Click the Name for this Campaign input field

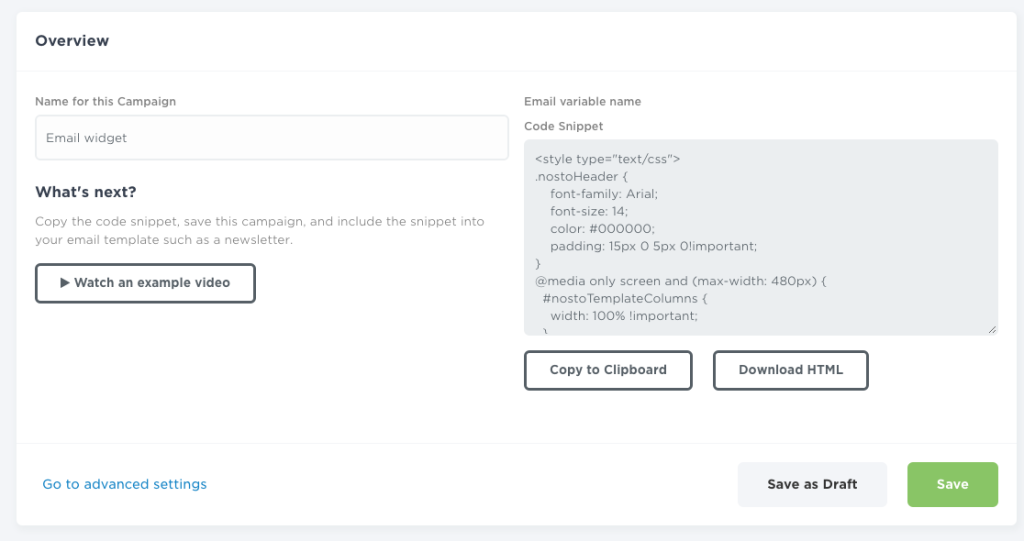[271, 138]
